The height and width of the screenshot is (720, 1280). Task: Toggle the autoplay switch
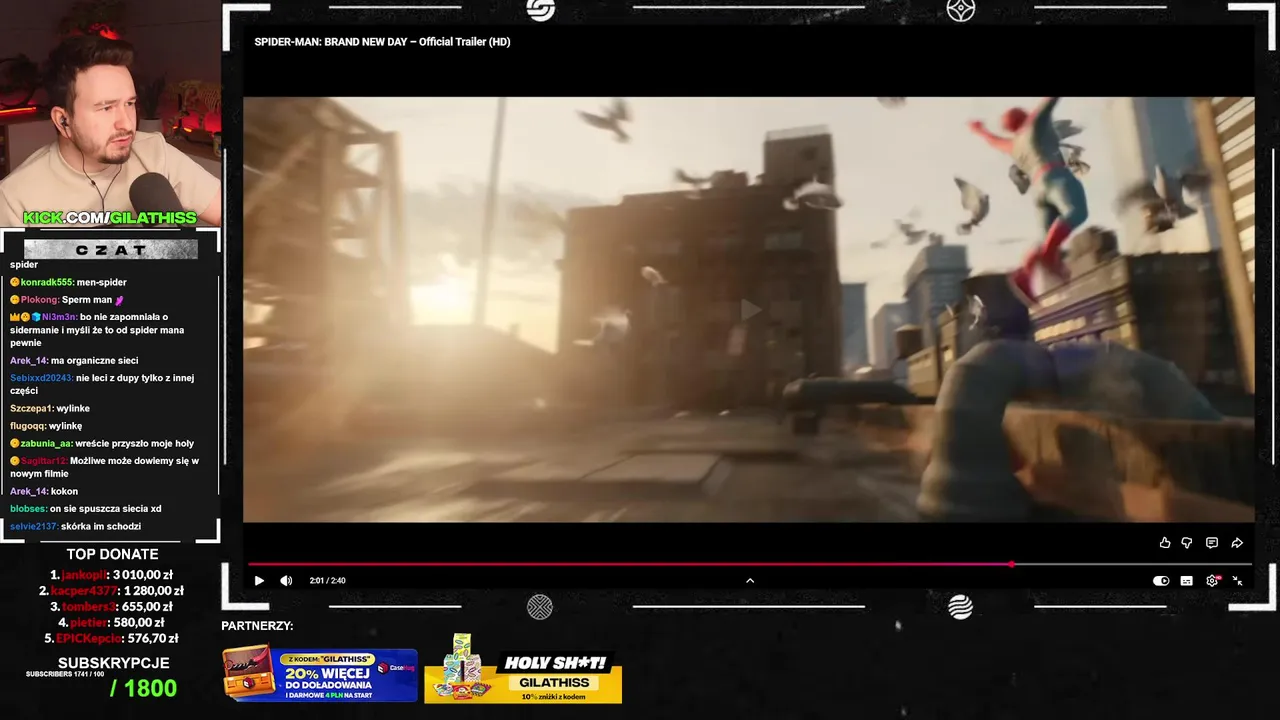pyautogui.click(x=1161, y=581)
